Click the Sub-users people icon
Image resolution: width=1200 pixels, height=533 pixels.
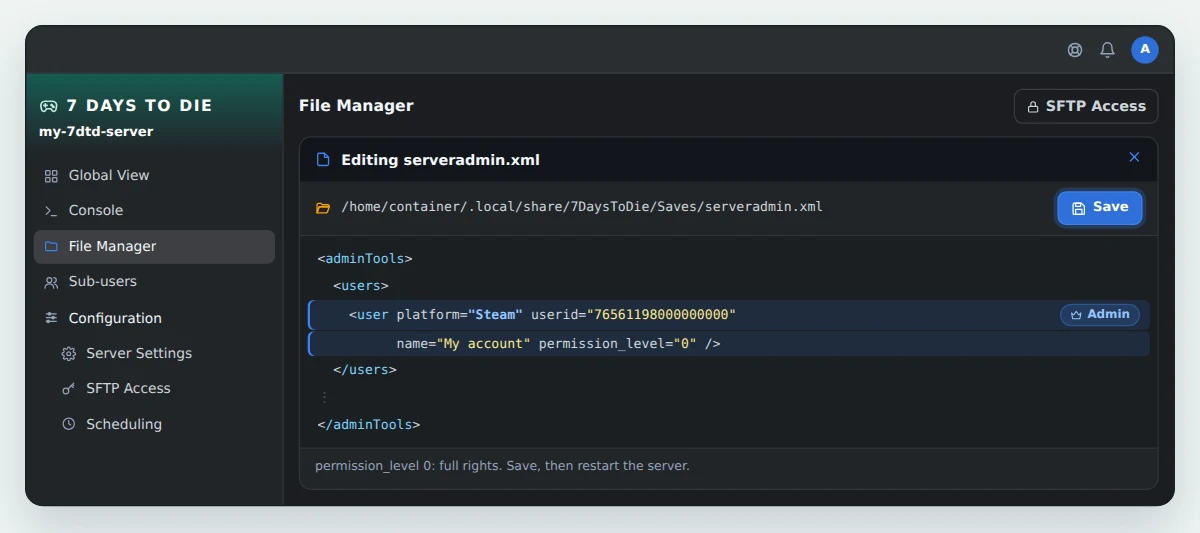pyautogui.click(x=51, y=282)
